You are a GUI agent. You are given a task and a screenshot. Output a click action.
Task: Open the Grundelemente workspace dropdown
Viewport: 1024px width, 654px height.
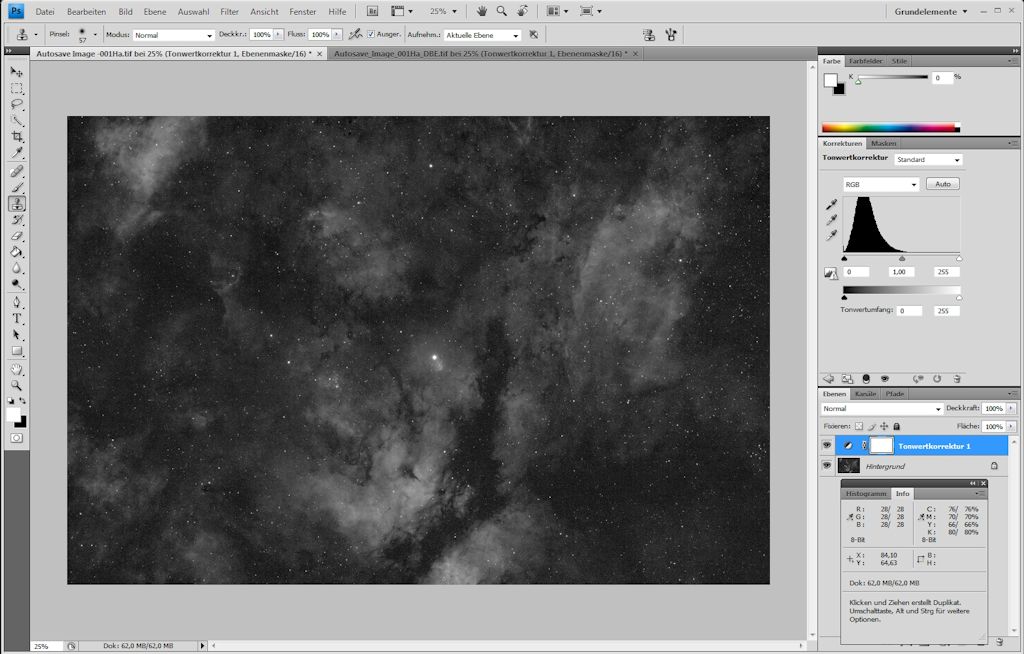pyautogui.click(x=931, y=11)
